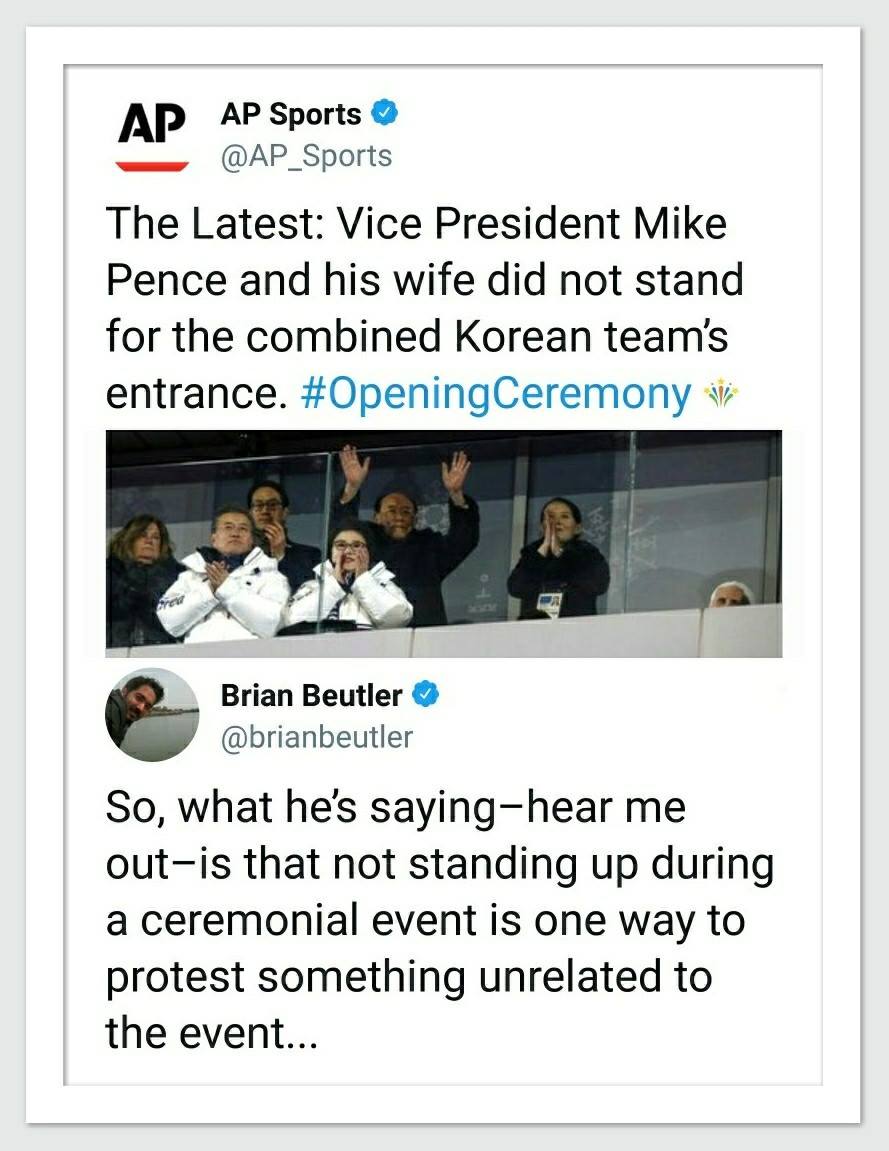This screenshot has height=1151, width=889.
Task: Open Brian Beutler's profile avatar
Action: (152, 714)
